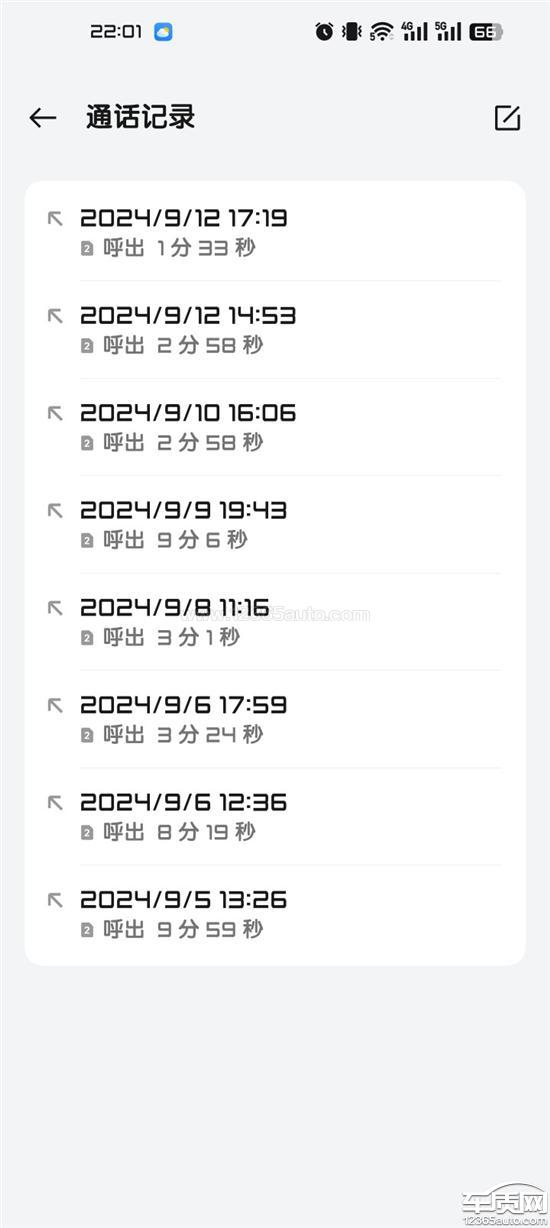Image resolution: width=550 pixels, height=1228 pixels.
Task: Tap the alarm clock status icon
Action: (324, 32)
